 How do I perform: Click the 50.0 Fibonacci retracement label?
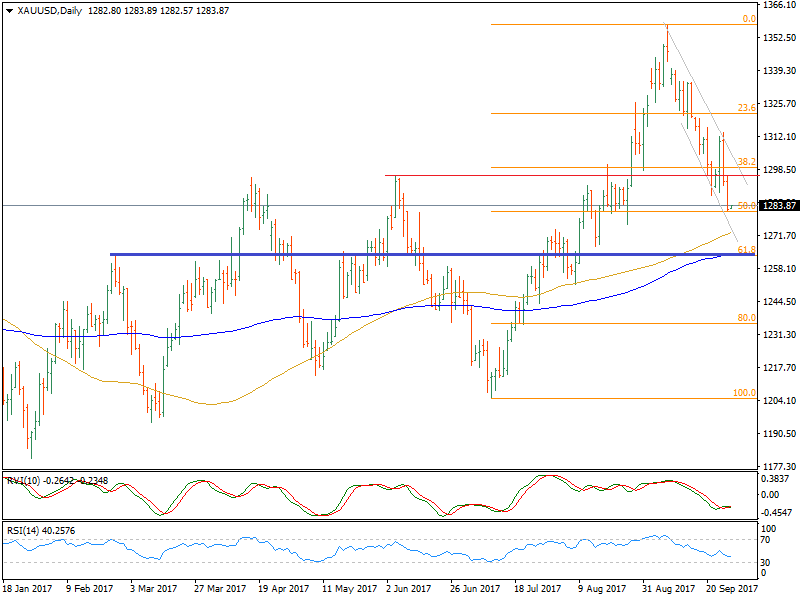click(745, 205)
